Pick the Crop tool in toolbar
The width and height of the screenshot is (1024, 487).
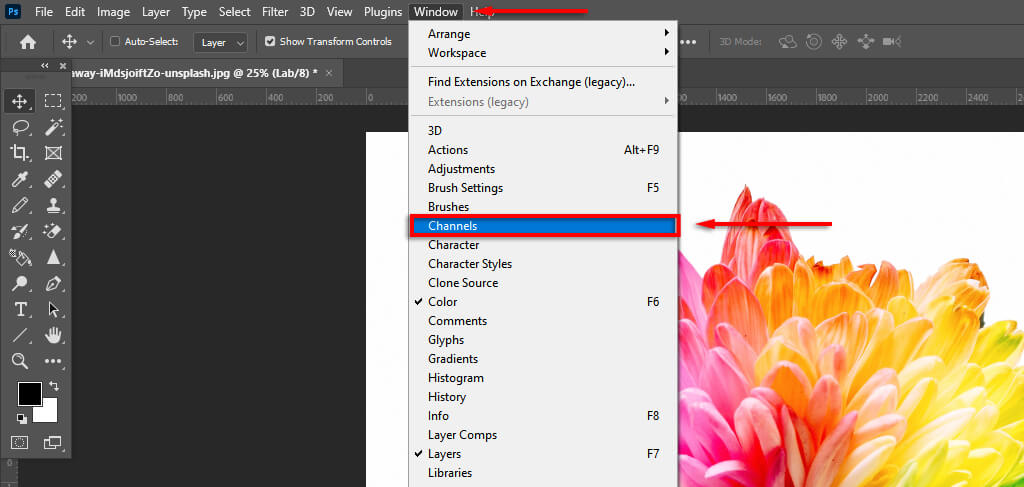(19, 153)
